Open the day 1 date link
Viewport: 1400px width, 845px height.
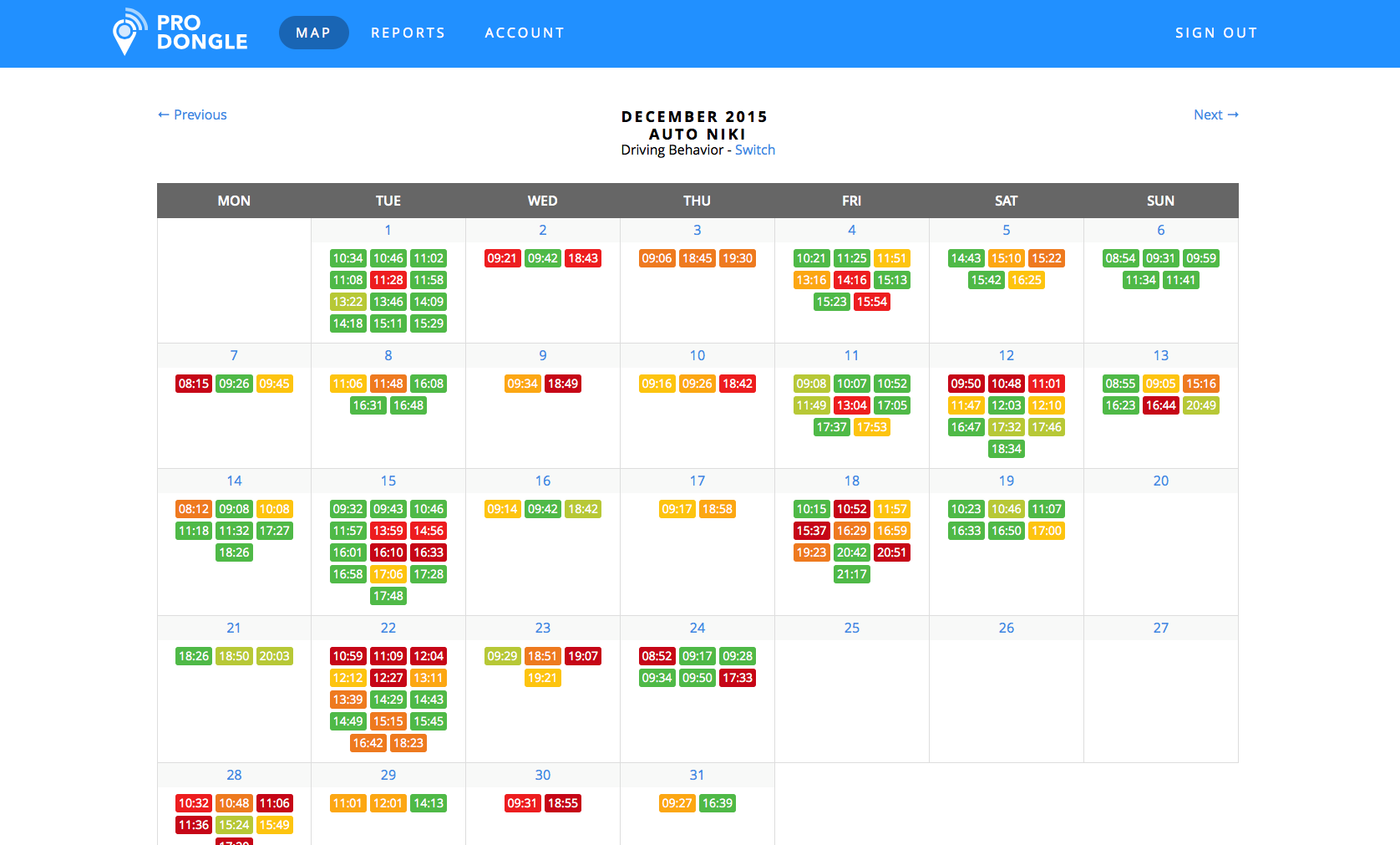[x=388, y=230]
